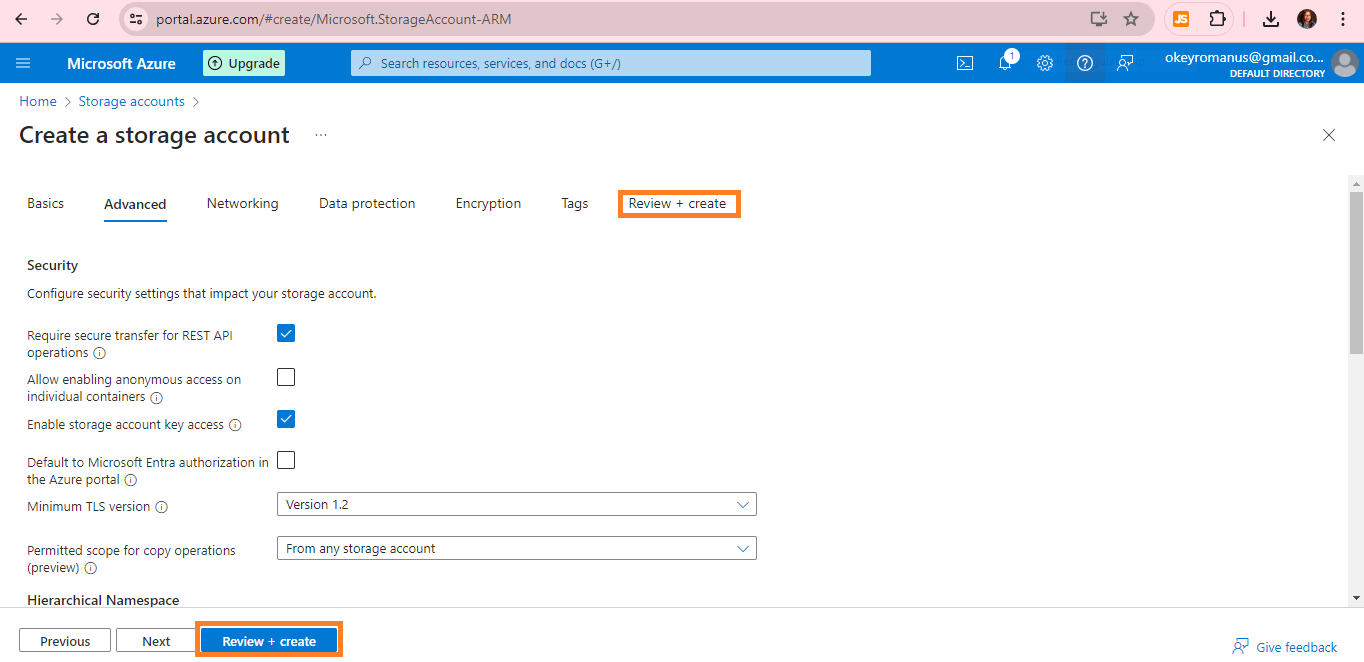
Task: Show info for Minimum TLS version
Action: pos(162,507)
